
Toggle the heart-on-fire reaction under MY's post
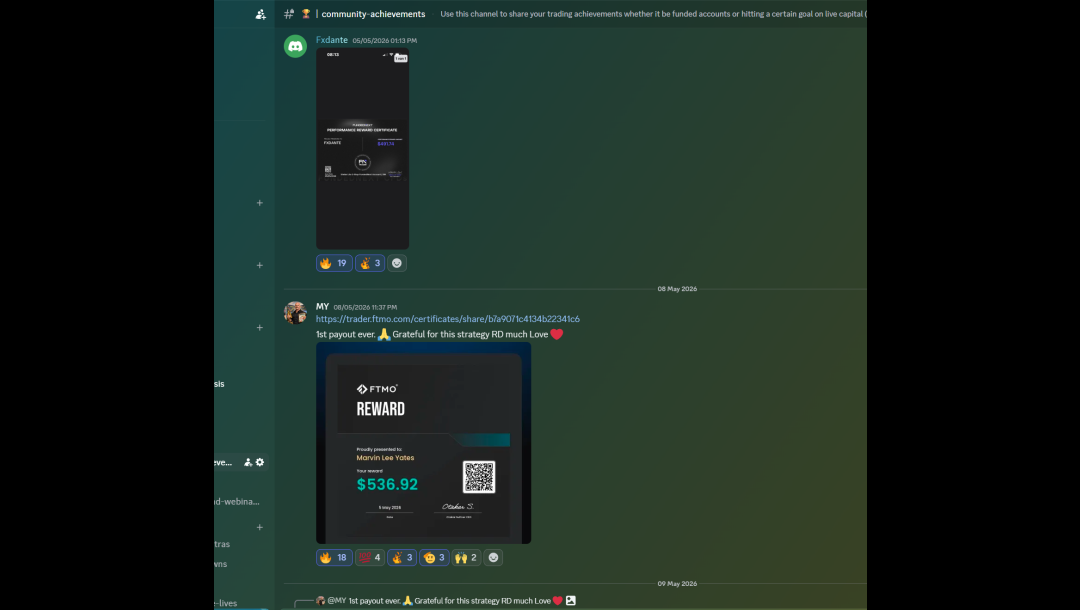[x=402, y=558]
